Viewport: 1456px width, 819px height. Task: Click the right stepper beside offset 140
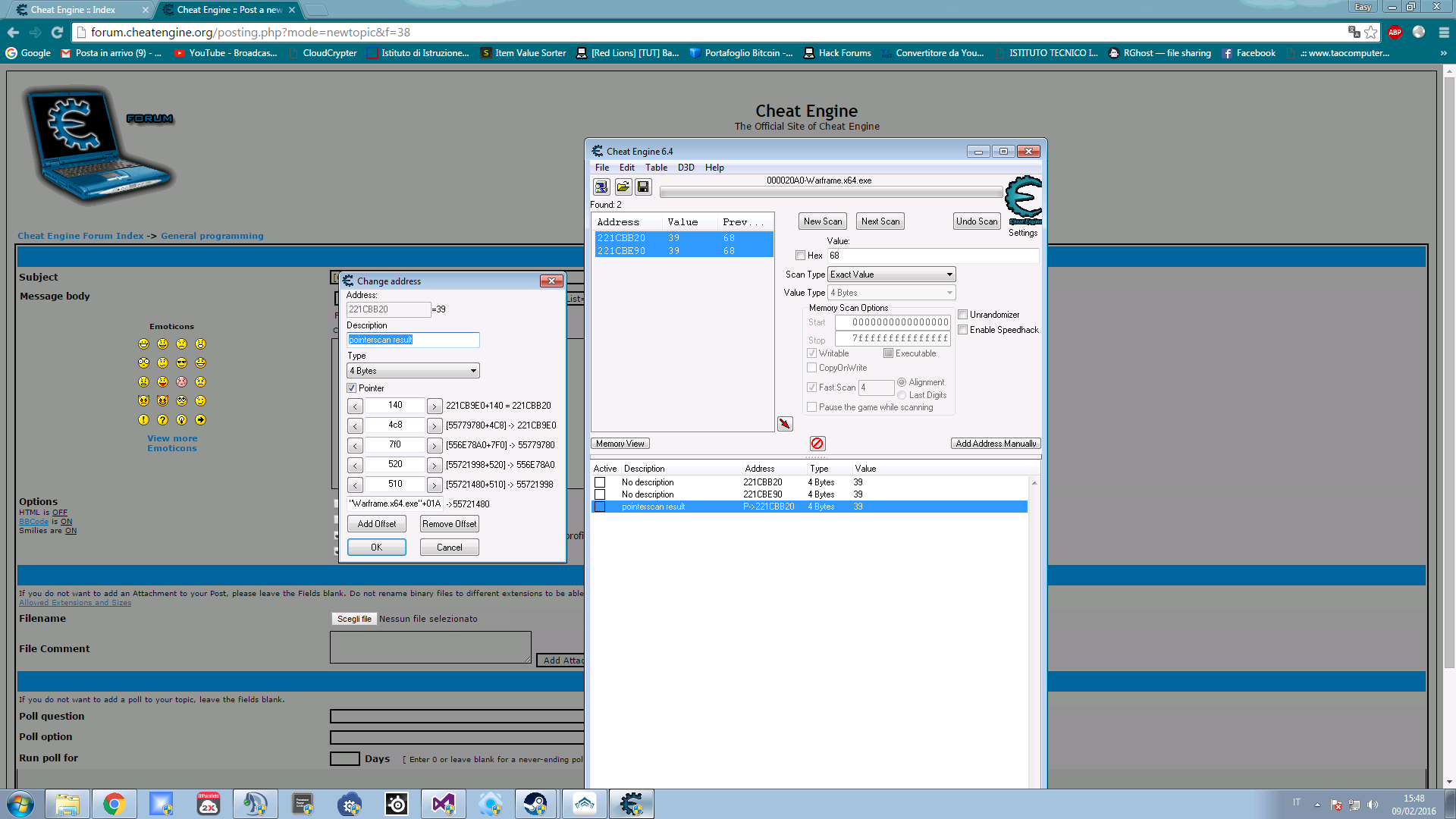(x=435, y=405)
